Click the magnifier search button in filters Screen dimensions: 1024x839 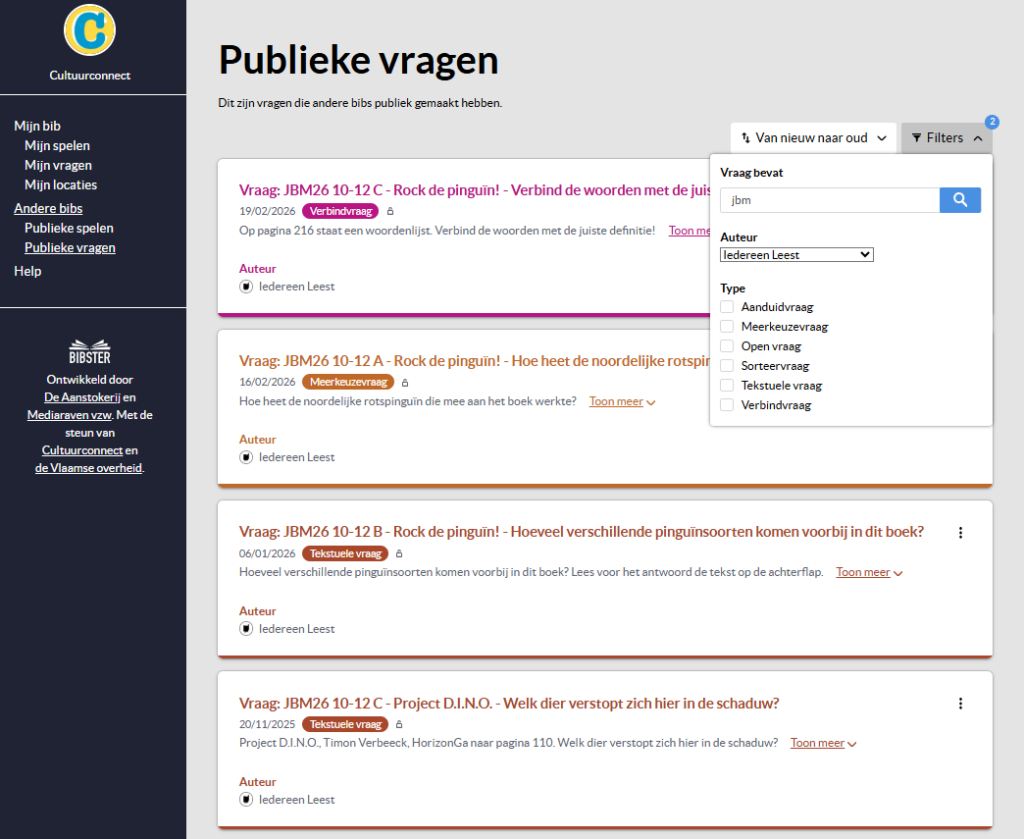pyautogui.click(x=960, y=200)
